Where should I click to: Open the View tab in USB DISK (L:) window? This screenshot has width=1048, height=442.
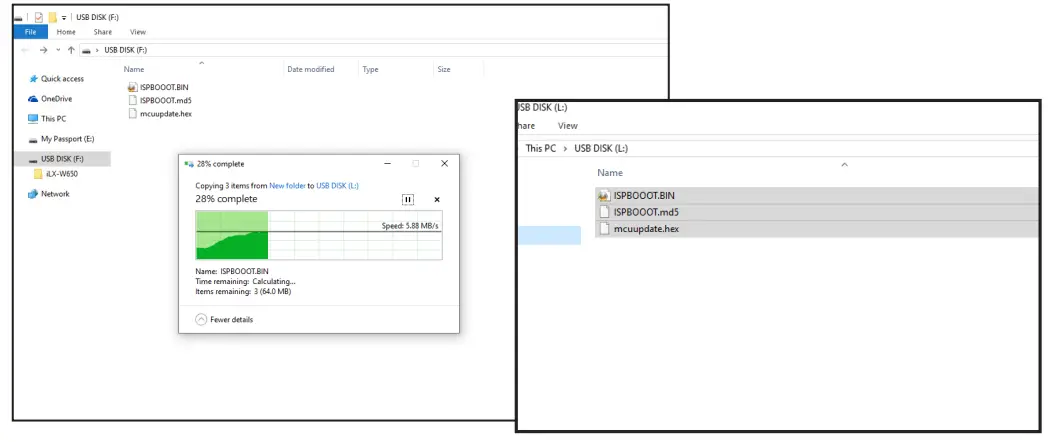(x=567, y=126)
